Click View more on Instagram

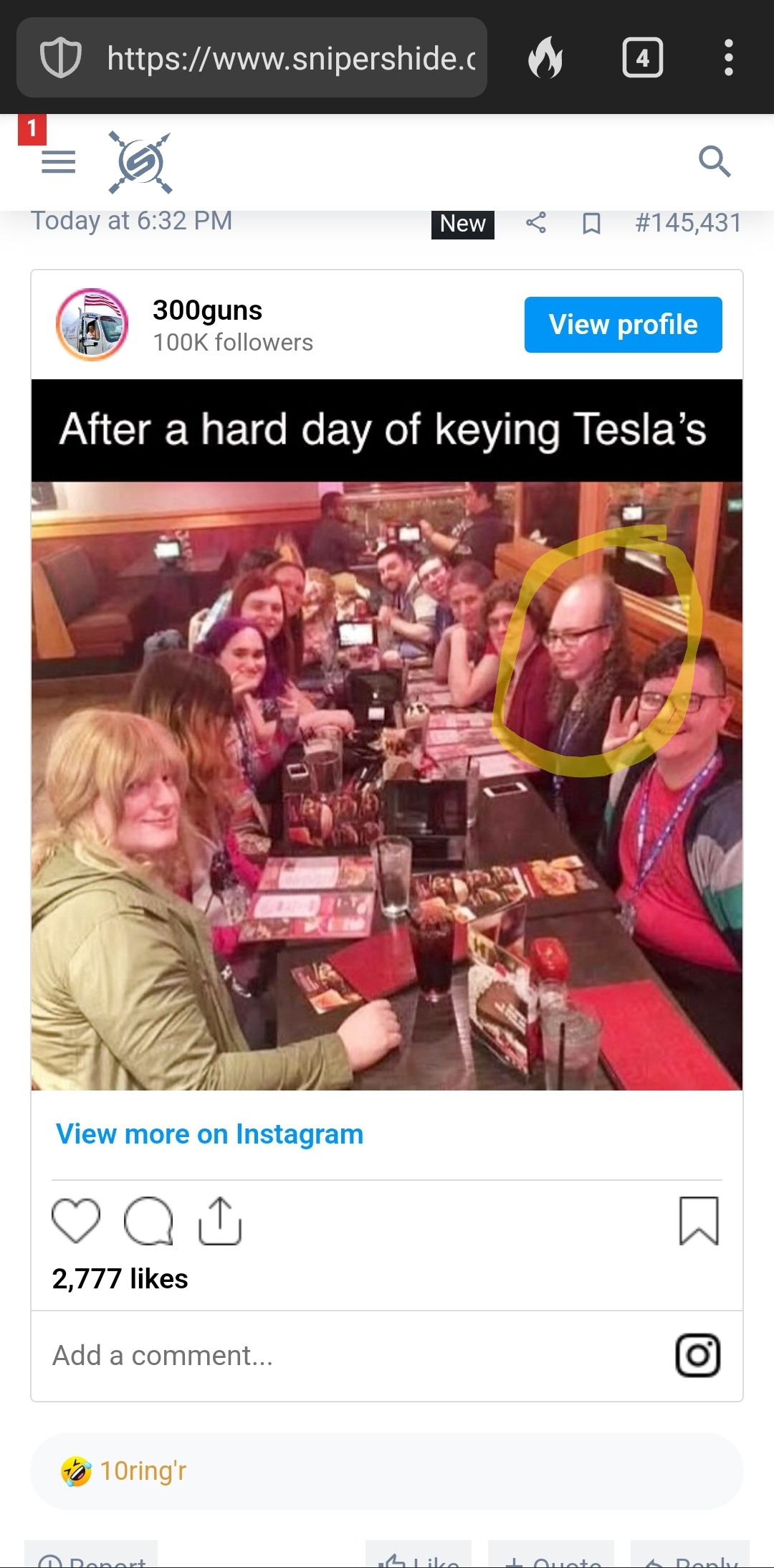pos(209,1134)
